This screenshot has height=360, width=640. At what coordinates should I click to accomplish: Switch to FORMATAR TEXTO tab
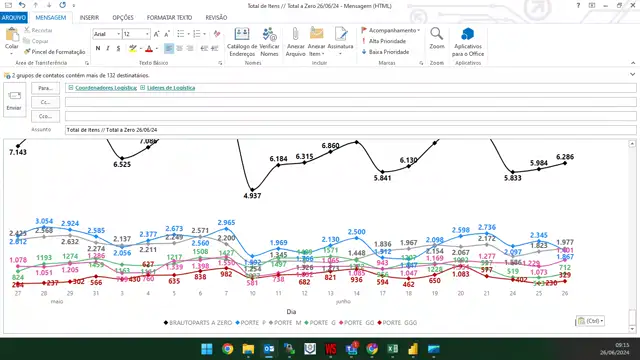pyautogui.click(x=169, y=18)
